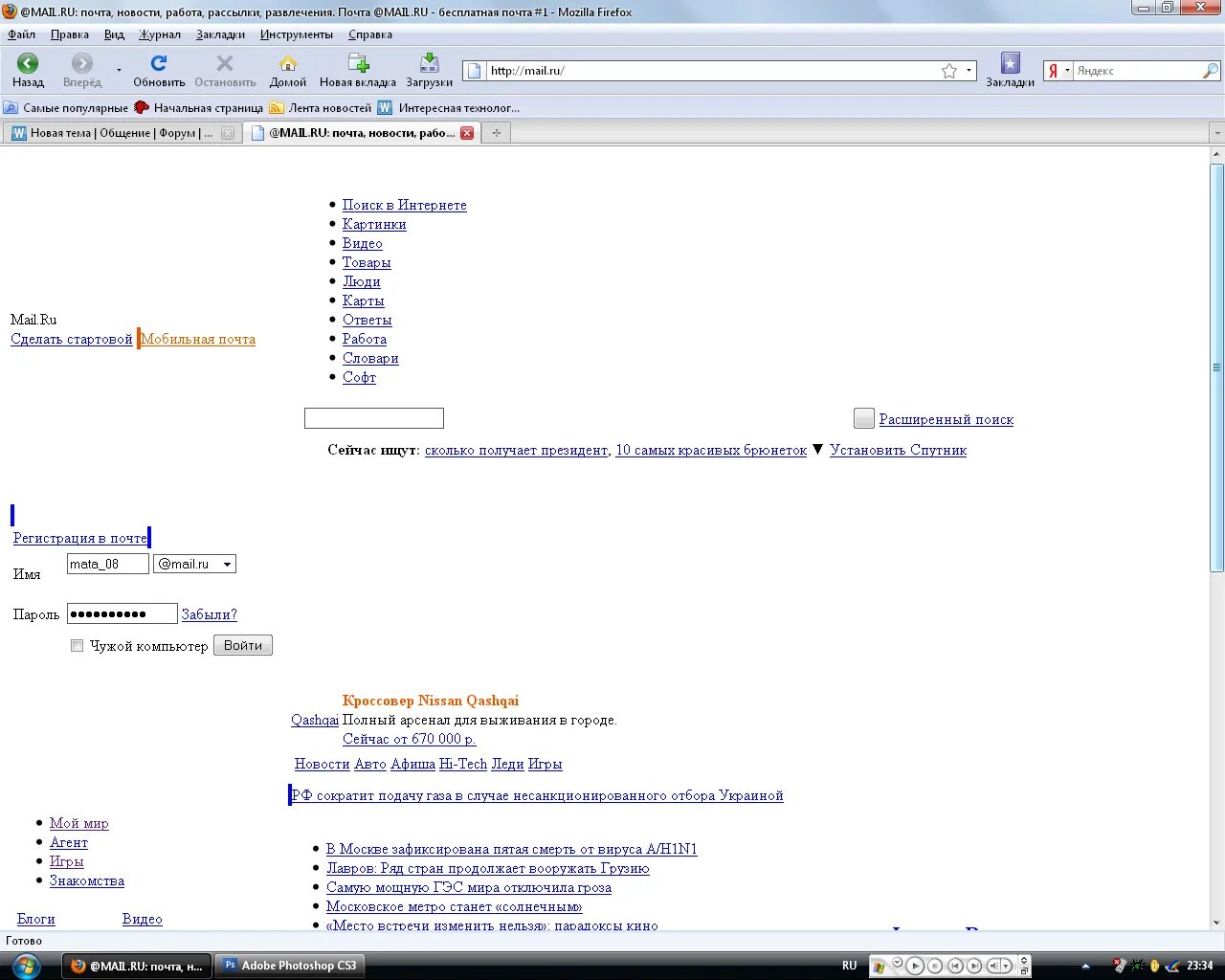Open the Интересная технолог... bookmark
The width and height of the screenshot is (1225, 980).
point(449,108)
